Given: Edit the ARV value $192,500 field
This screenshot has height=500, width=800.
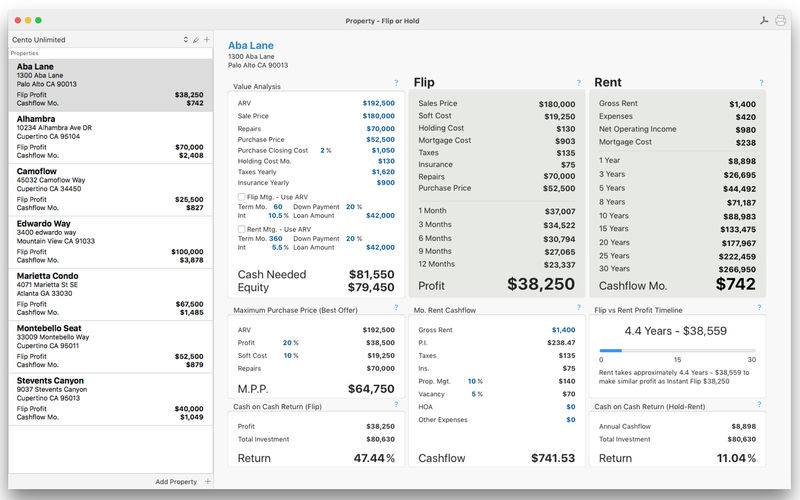Looking at the screenshot, I should tap(379, 103).
